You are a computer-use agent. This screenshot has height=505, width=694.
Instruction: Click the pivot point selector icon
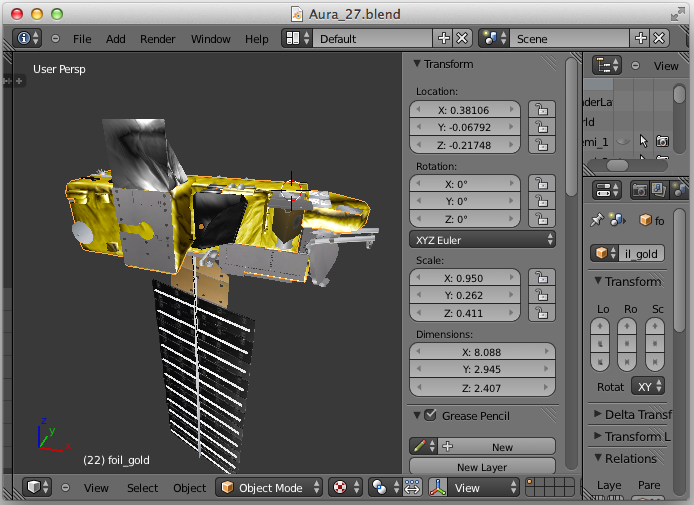[380, 488]
